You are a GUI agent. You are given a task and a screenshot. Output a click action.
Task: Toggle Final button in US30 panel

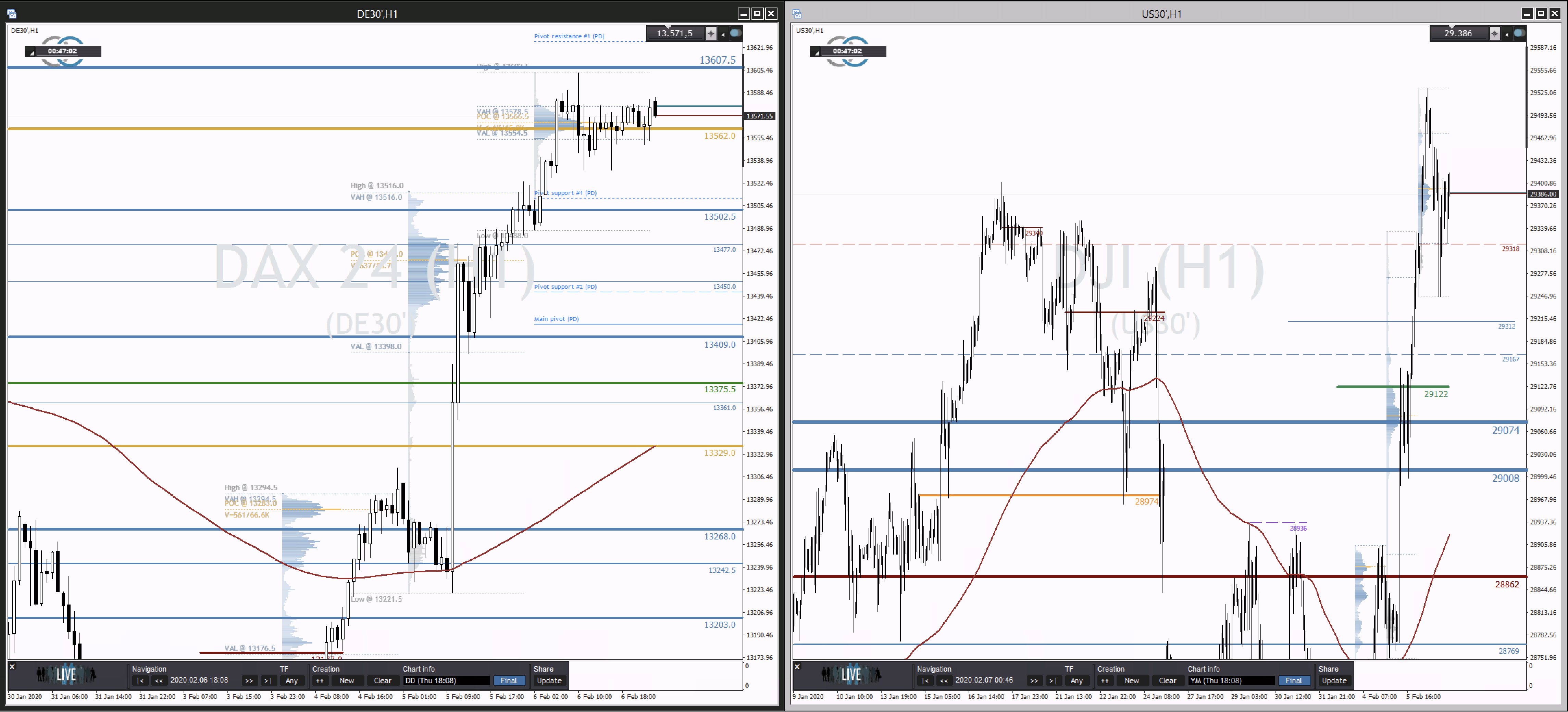coord(1294,681)
